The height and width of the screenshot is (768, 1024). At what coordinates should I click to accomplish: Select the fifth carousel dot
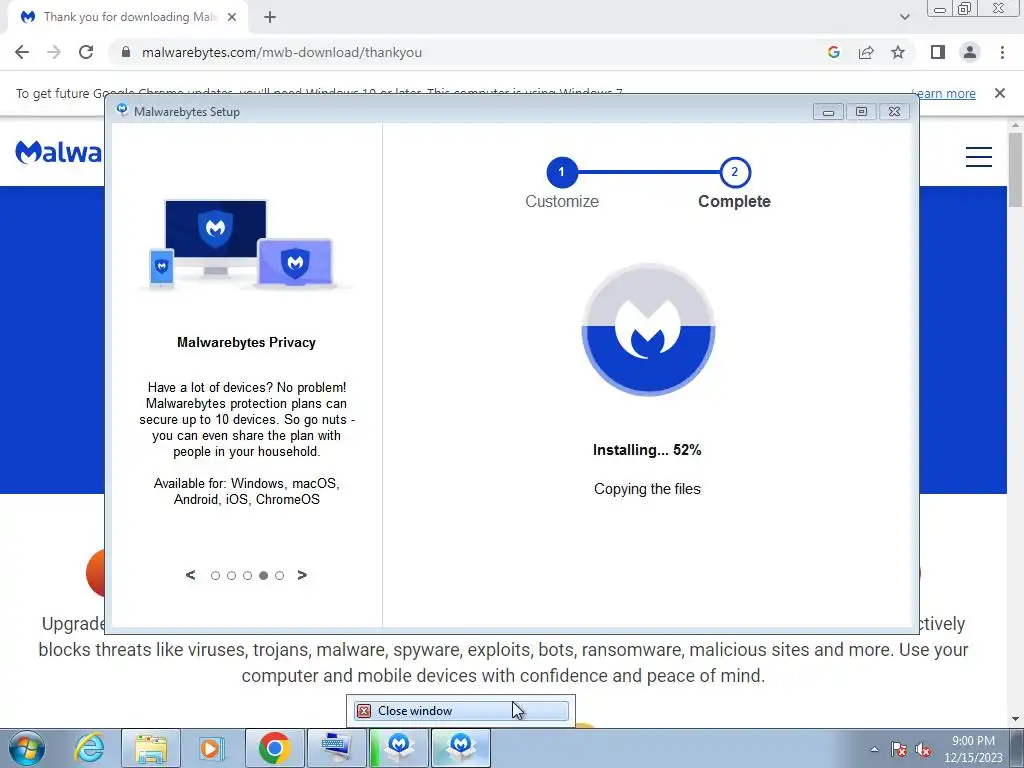click(x=280, y=575)
